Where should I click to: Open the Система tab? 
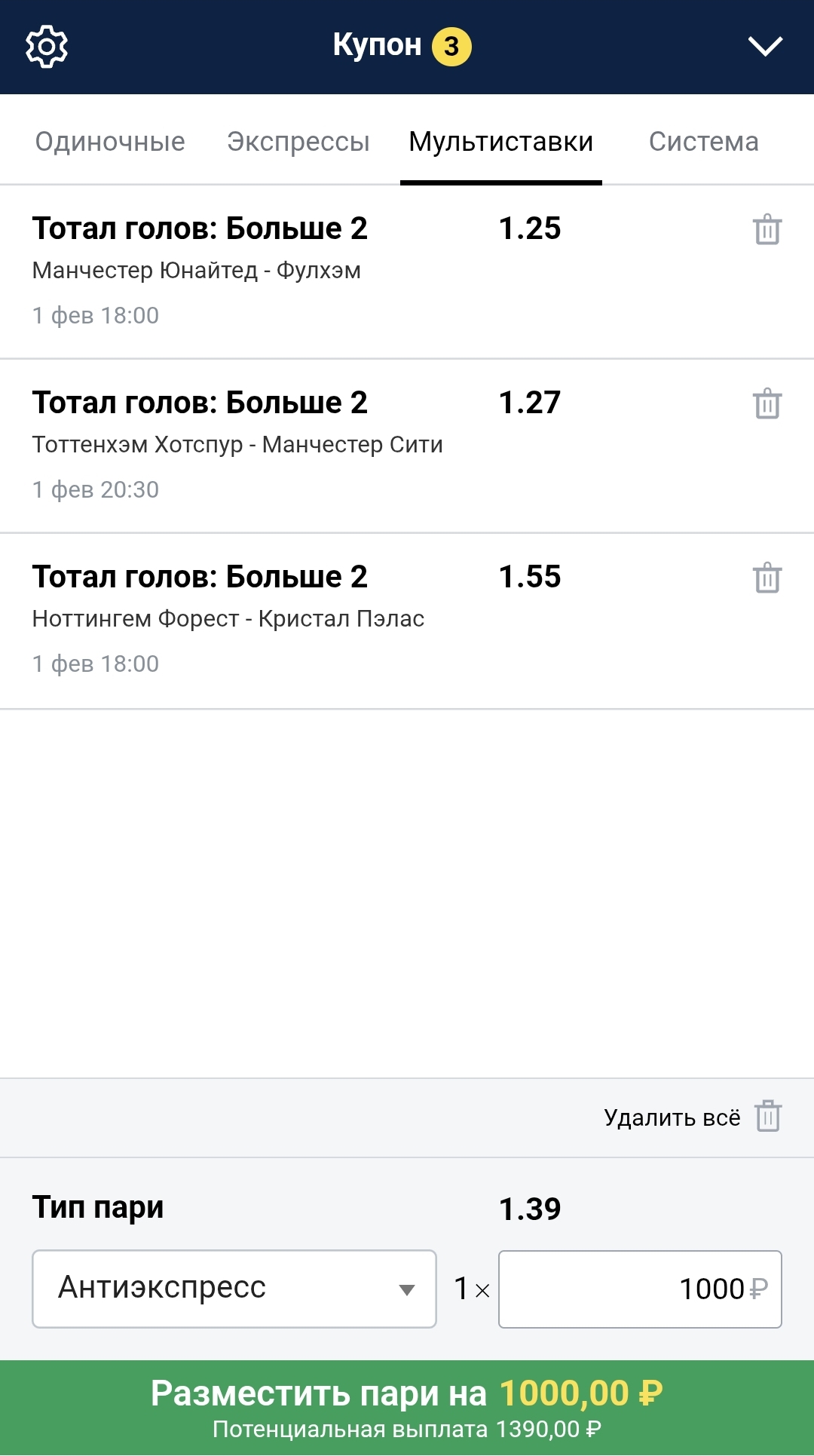click(703, 142)
